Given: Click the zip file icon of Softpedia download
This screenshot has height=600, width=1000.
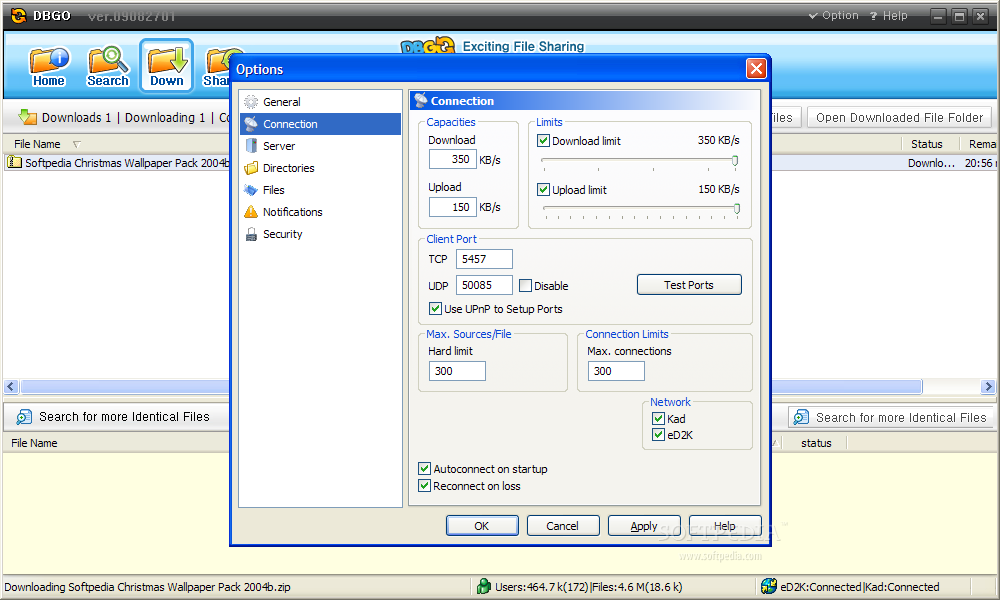Looking at the screenshot, I should pos(14,163).
